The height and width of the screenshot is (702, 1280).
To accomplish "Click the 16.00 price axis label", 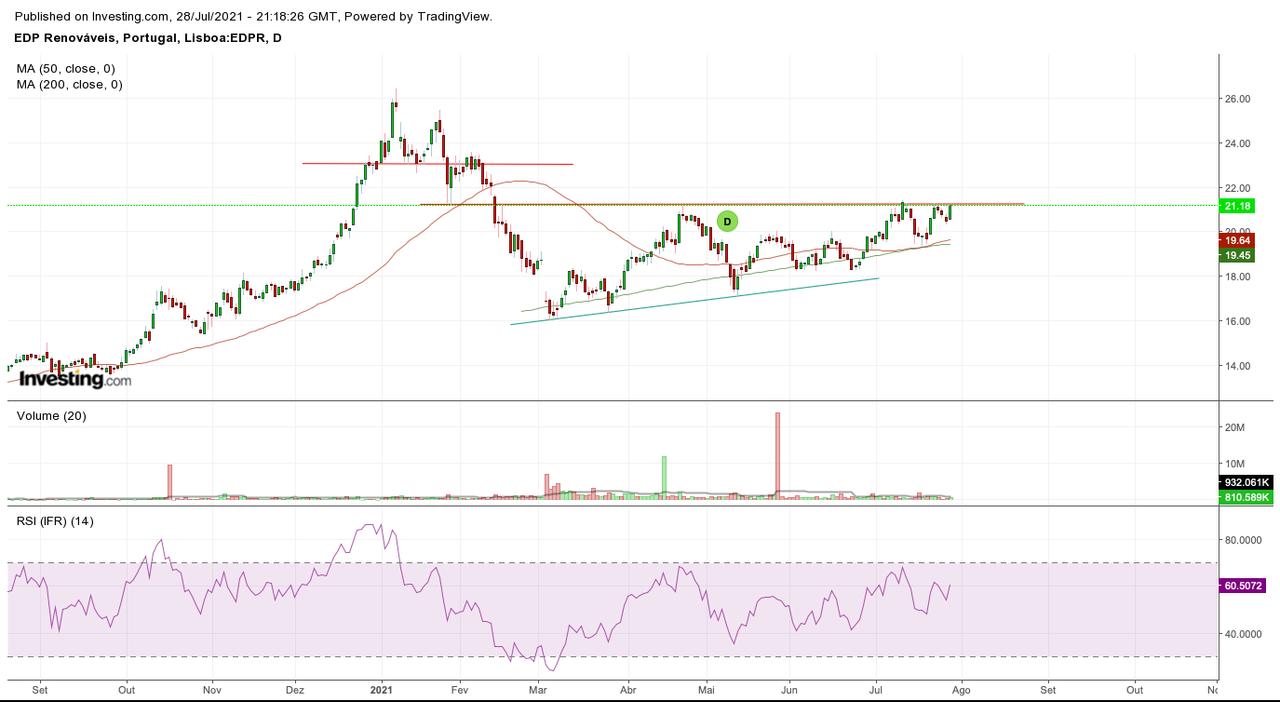I will point(1238,321).
